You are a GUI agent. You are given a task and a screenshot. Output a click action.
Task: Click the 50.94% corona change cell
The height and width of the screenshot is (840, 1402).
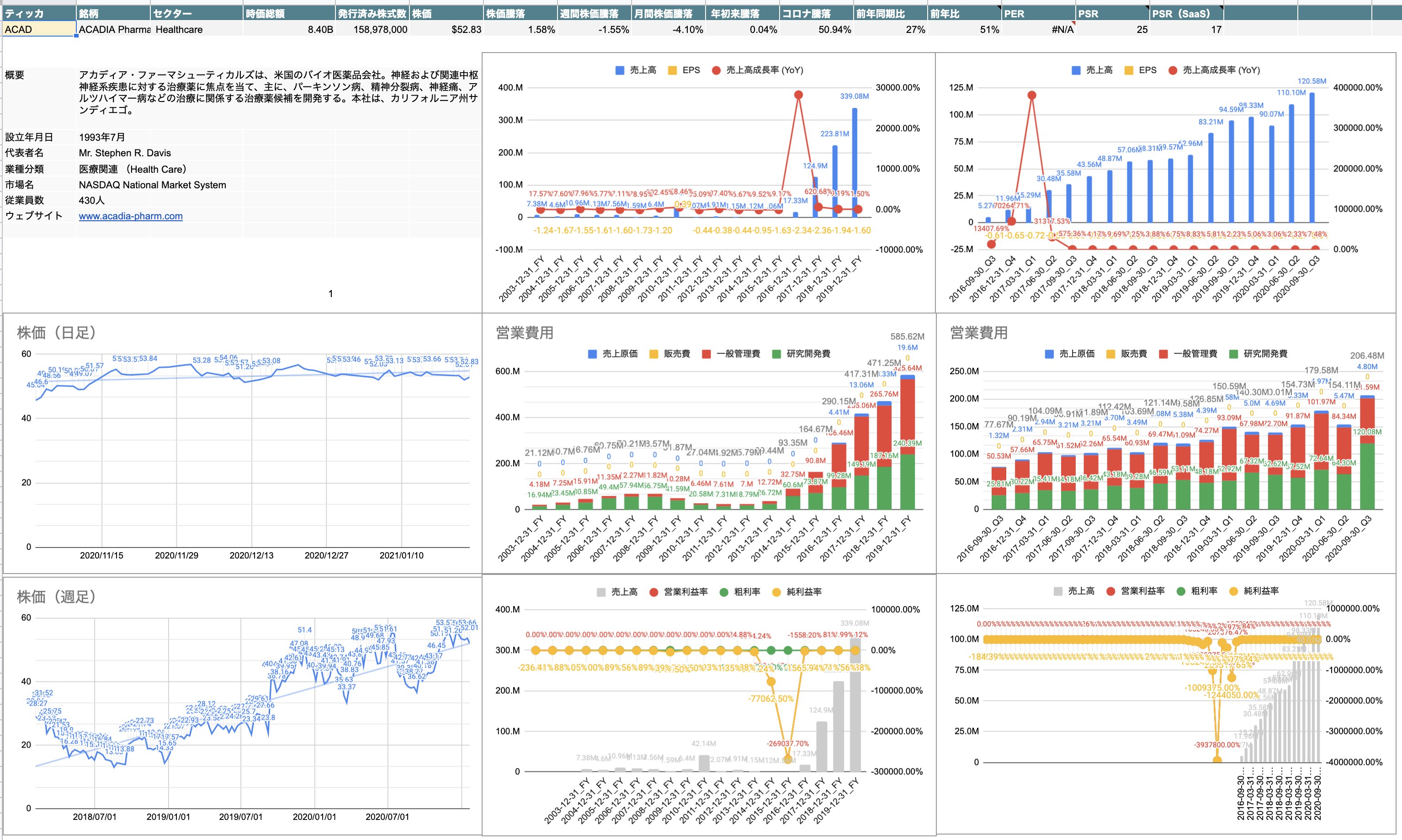(817, 29)
